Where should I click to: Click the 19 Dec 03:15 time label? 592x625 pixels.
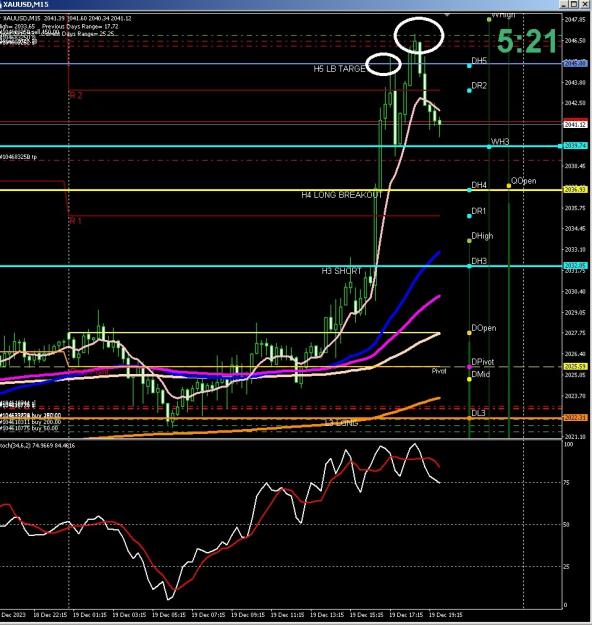[129, 615]
